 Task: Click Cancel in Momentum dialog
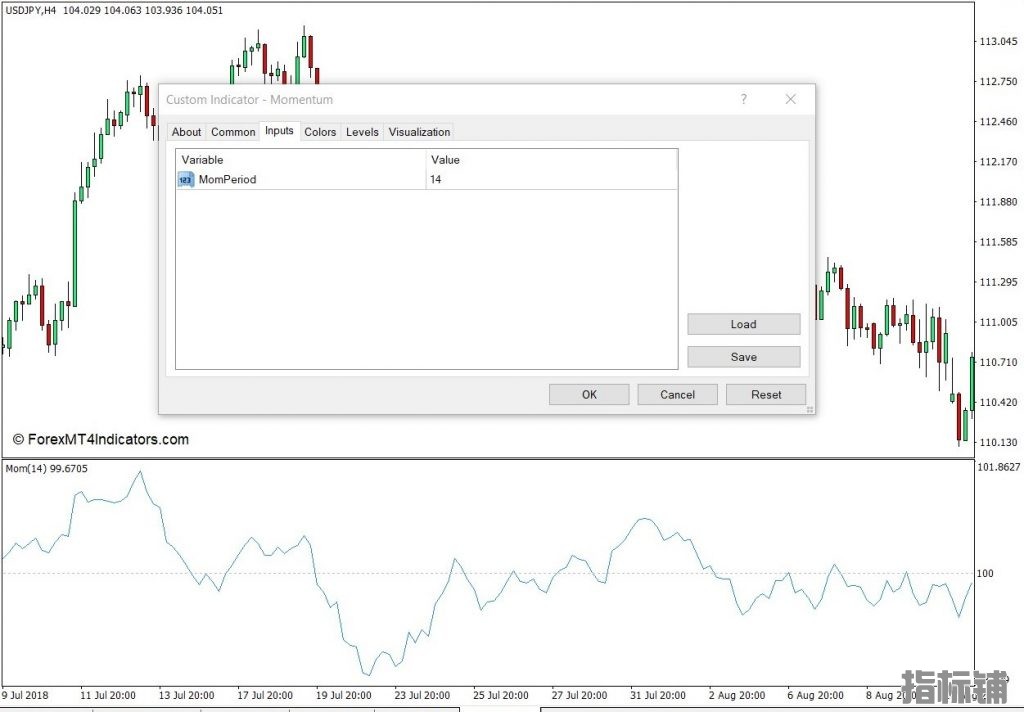click(x=677, y=395)
